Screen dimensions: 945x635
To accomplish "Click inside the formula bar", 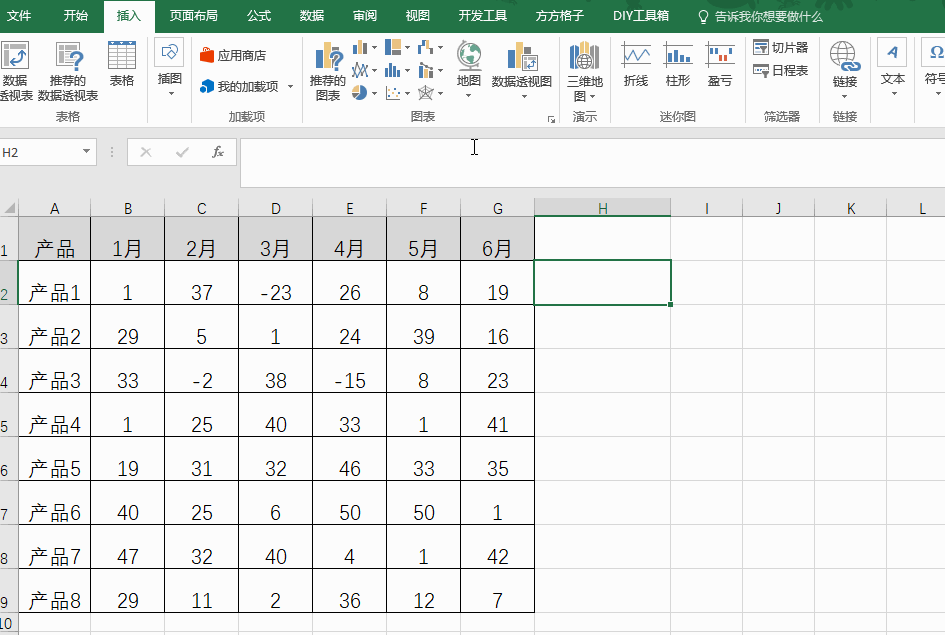I will click(x=592, y=163).
